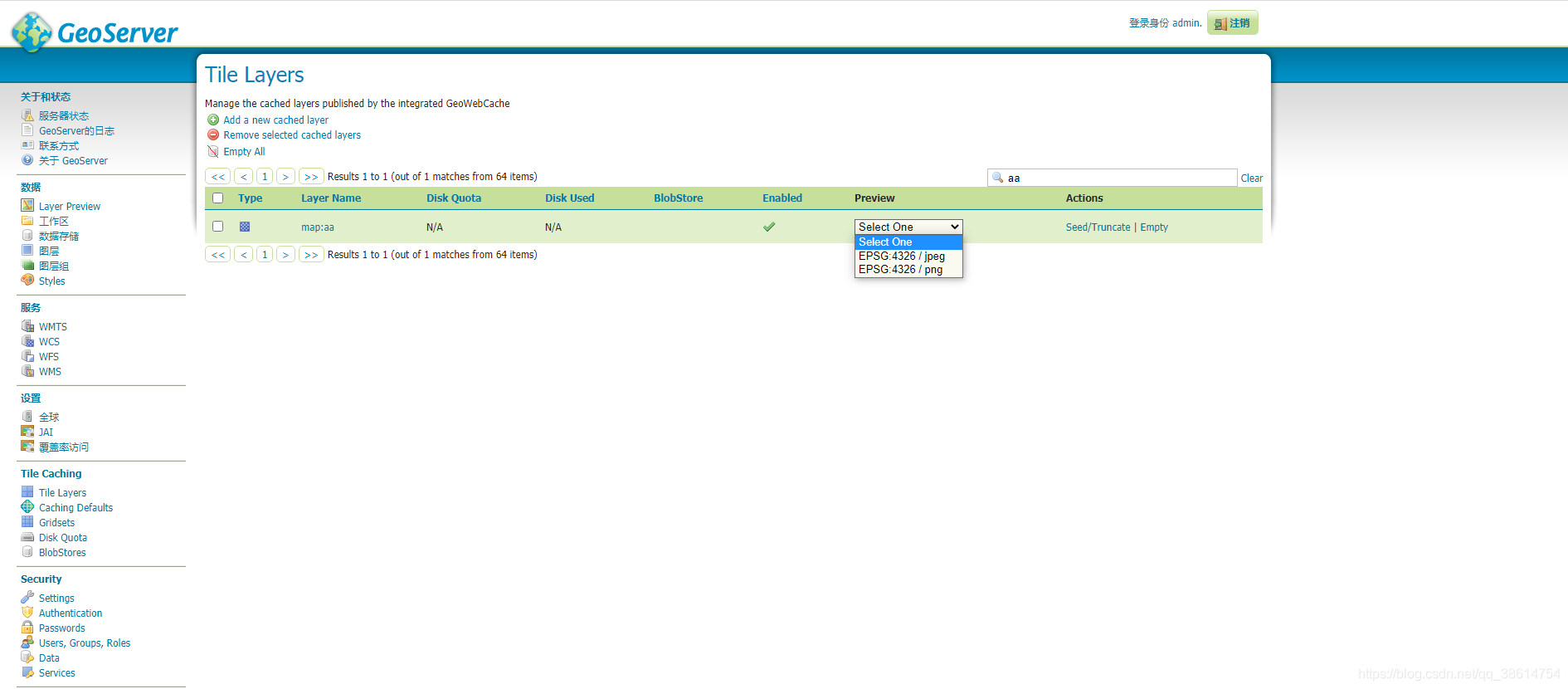This screenshot has width=1568, height=689.
Task: Open the 数据存储 data stores link
Action: (59, 236)
